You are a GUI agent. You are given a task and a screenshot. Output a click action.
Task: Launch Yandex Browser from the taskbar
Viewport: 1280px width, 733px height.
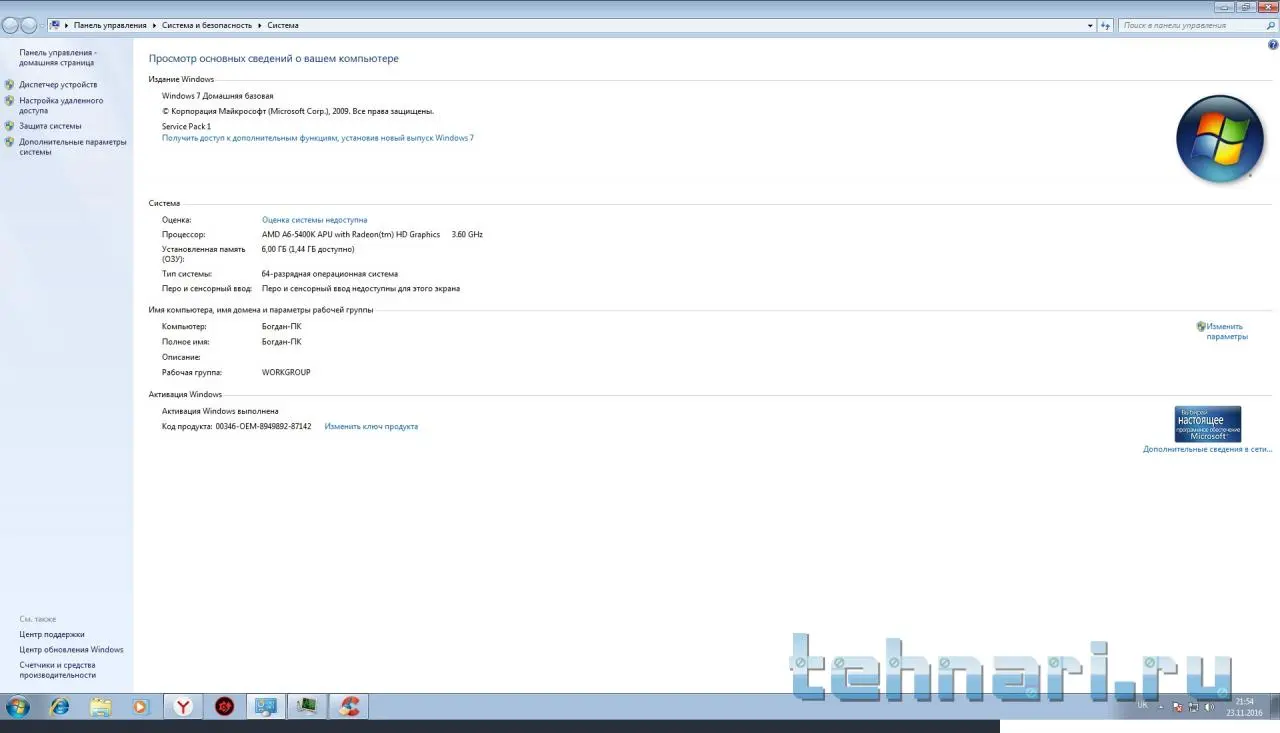(183, 707)
